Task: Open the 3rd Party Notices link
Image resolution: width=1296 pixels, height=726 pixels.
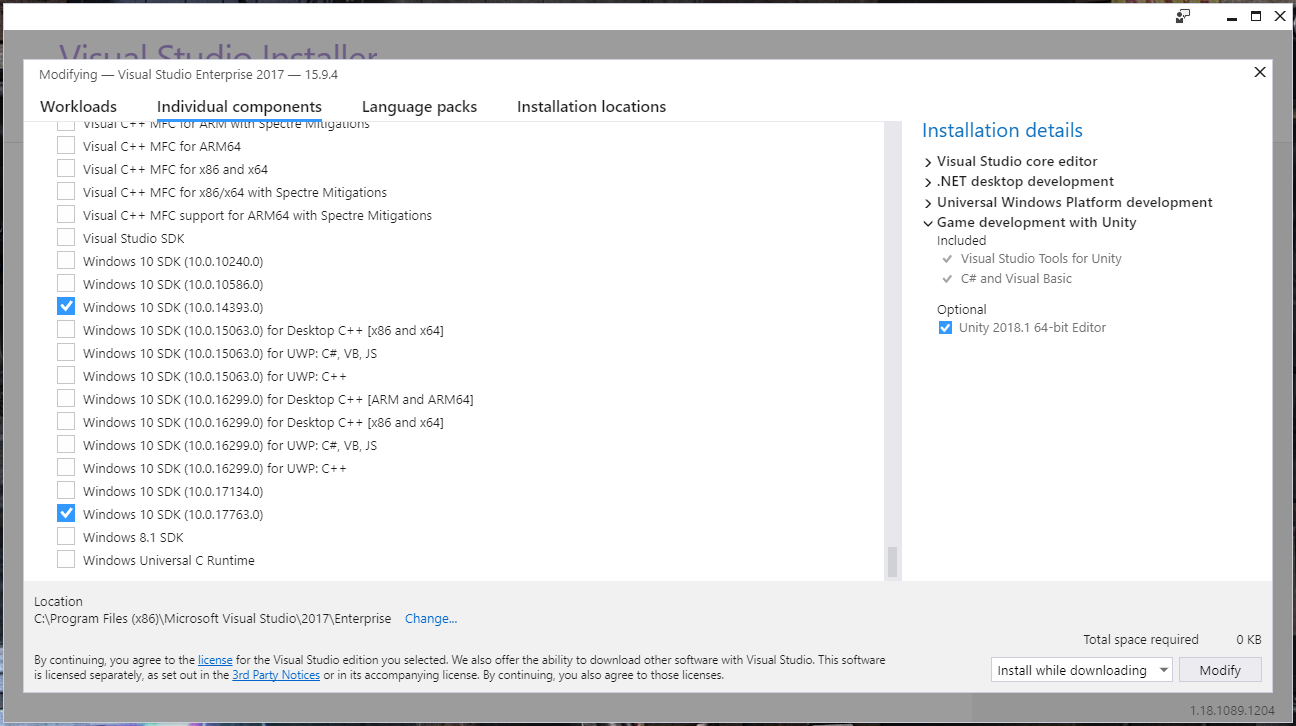Action: (276, 675)
